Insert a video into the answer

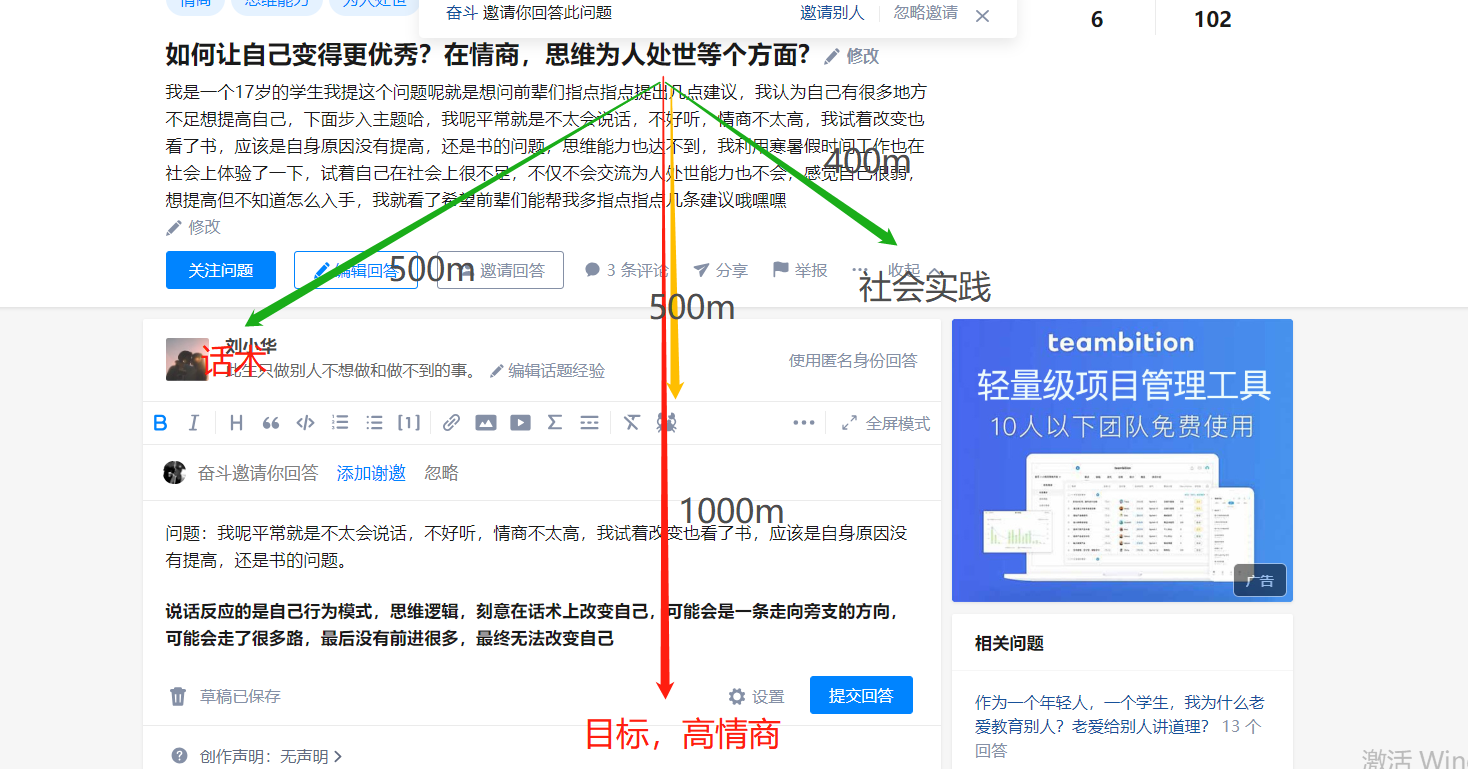pos(520,422)
